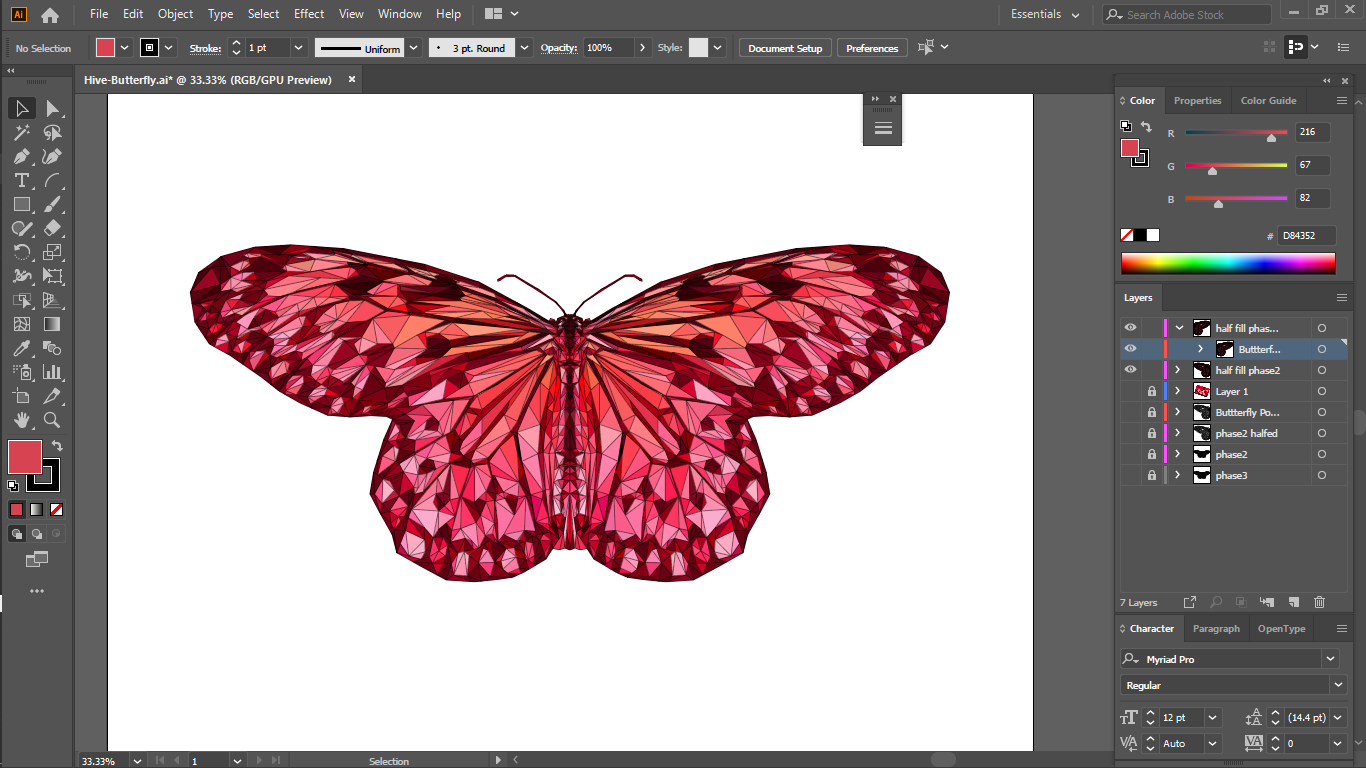
Task: Open the Opacity dropdown arrow
Action: coord(642,48)
